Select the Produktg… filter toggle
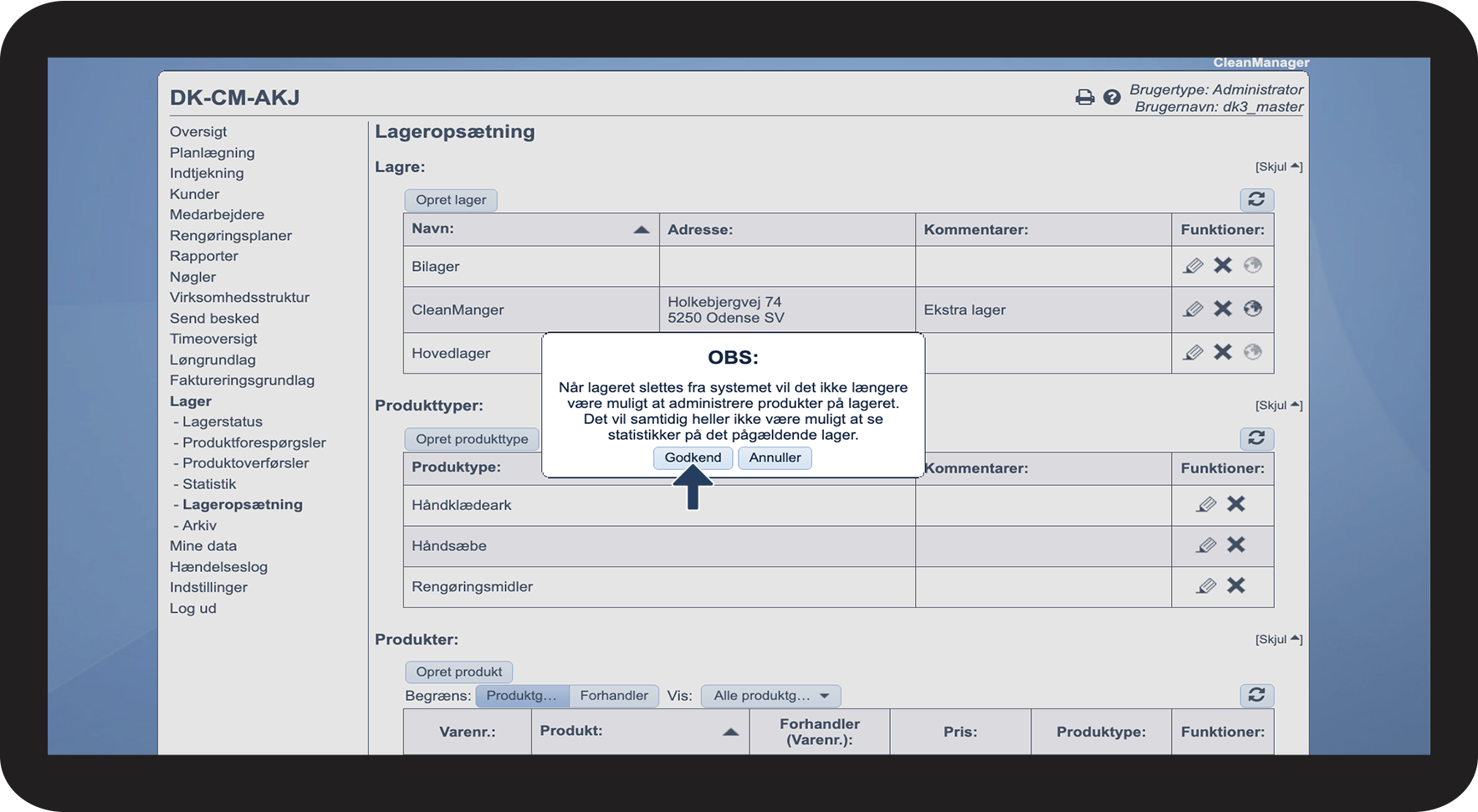1478x812 pixels. click(x=522, y=696)
